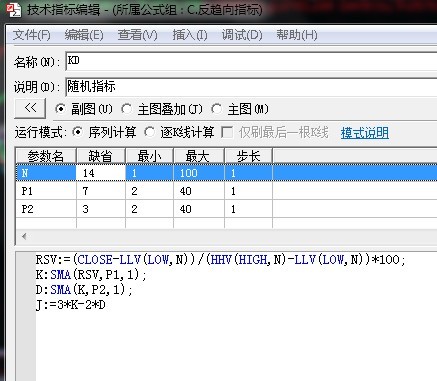
Task: Click the D:SMA(K,P2,1) formula line
Action: click(x=84, y=290)
